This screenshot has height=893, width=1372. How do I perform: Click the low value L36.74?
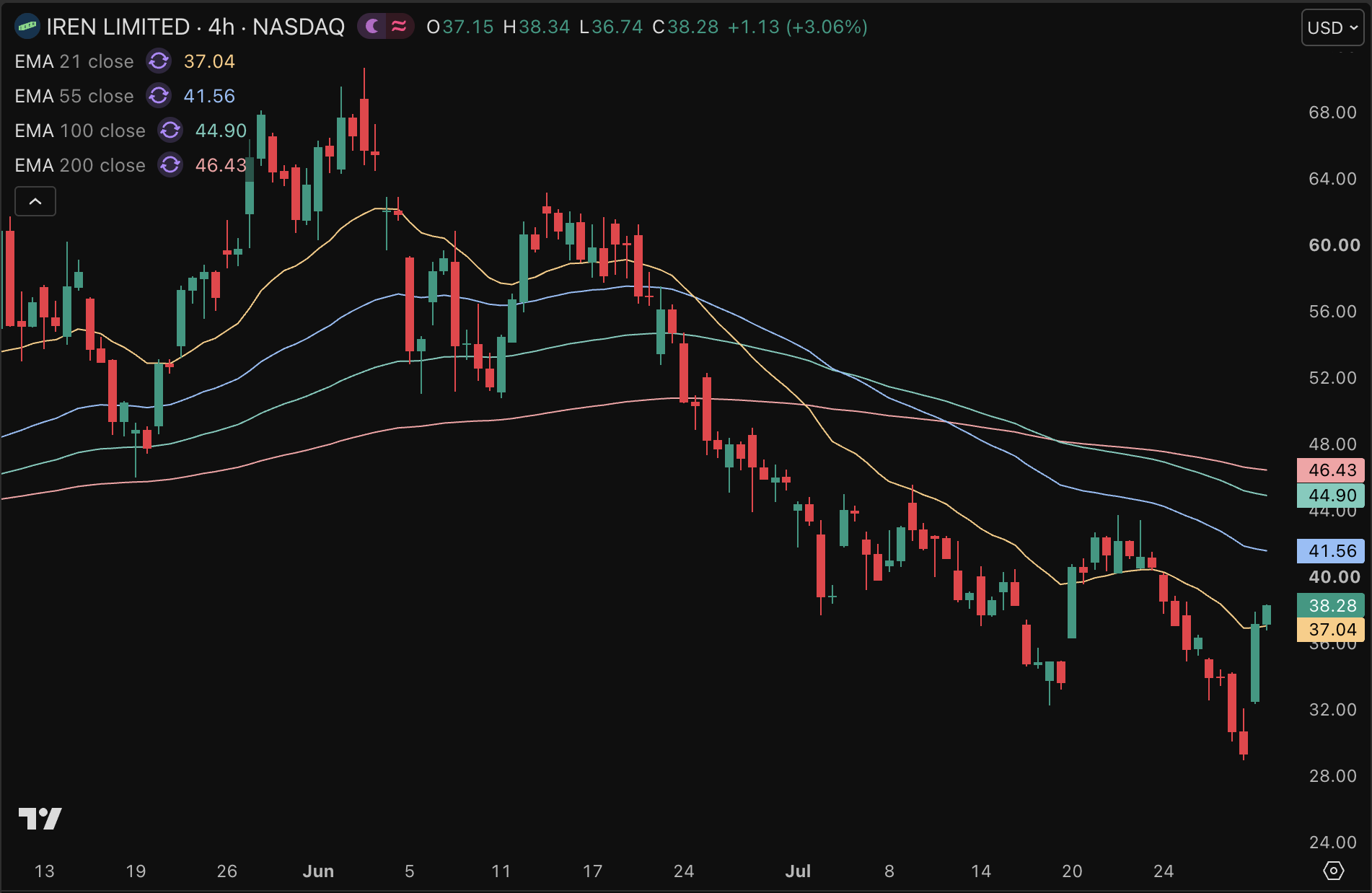(x=611, y=27)
